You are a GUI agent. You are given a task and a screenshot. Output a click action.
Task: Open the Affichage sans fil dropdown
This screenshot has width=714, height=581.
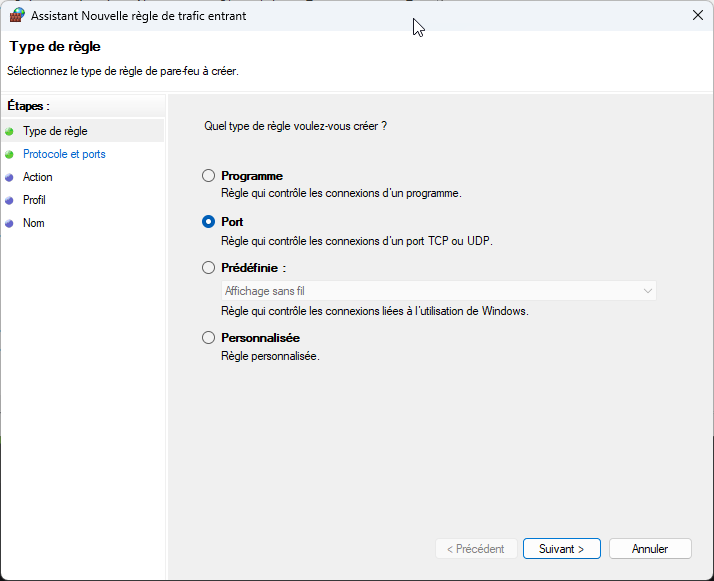click(x=438, y=291)
